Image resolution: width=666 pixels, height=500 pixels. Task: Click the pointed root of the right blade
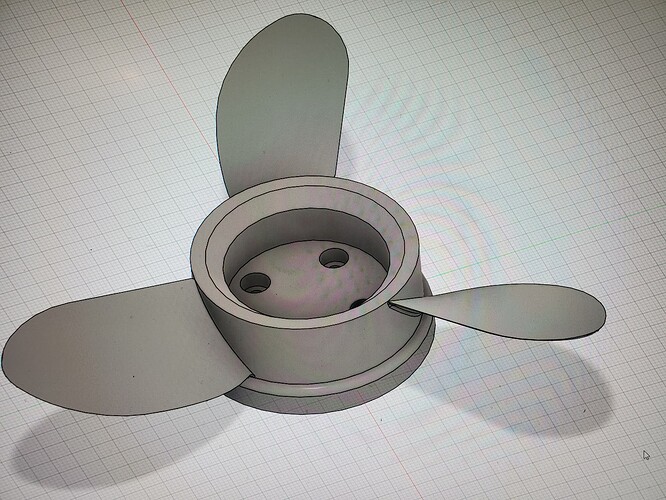click(393, 302)
